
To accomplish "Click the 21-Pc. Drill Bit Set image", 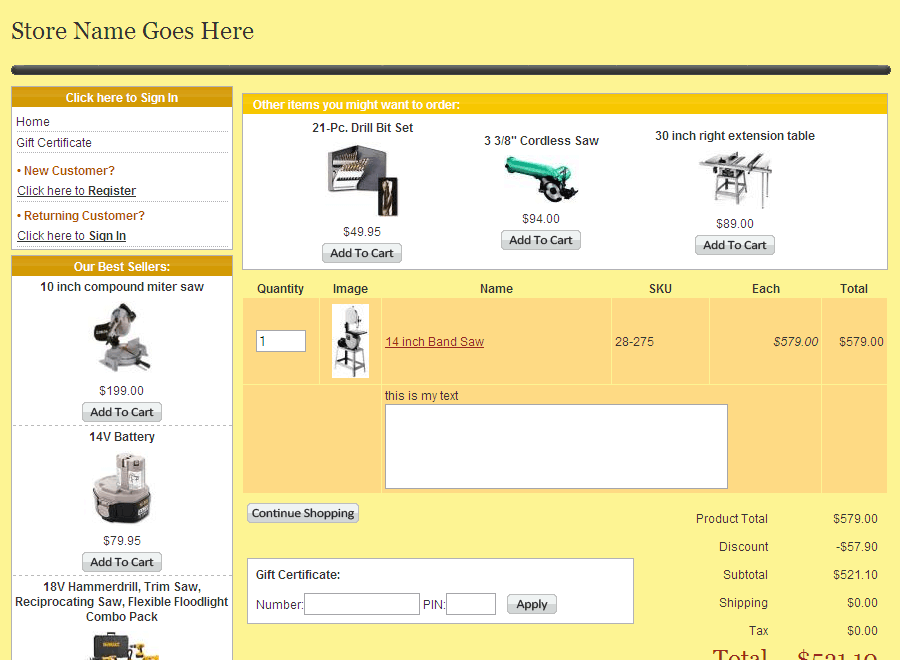I will pyautogui.click(x=362, y=180).
